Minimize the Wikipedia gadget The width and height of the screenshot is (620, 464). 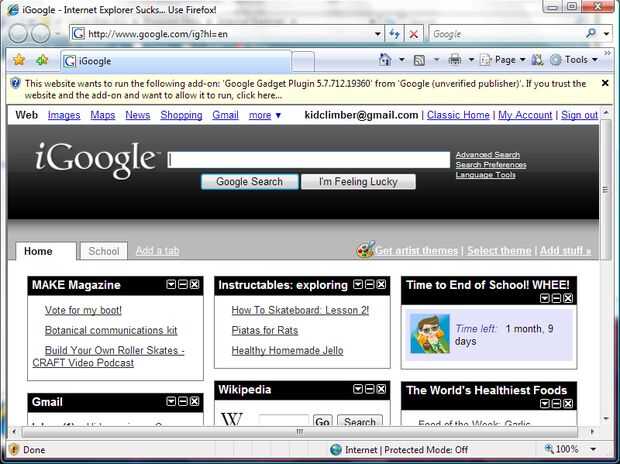click(369, 389)
